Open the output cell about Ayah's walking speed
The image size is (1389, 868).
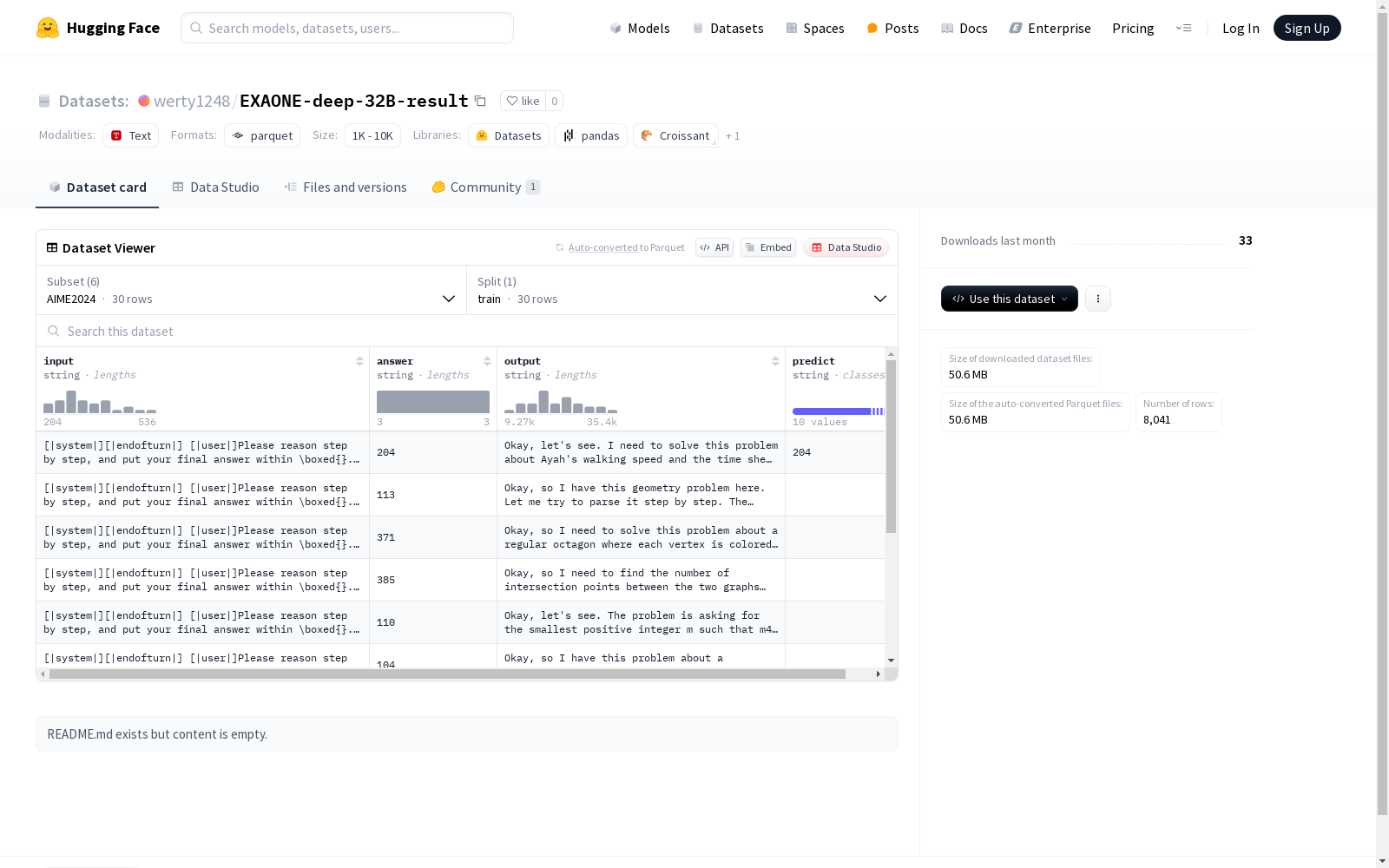[x=641, y=452]
